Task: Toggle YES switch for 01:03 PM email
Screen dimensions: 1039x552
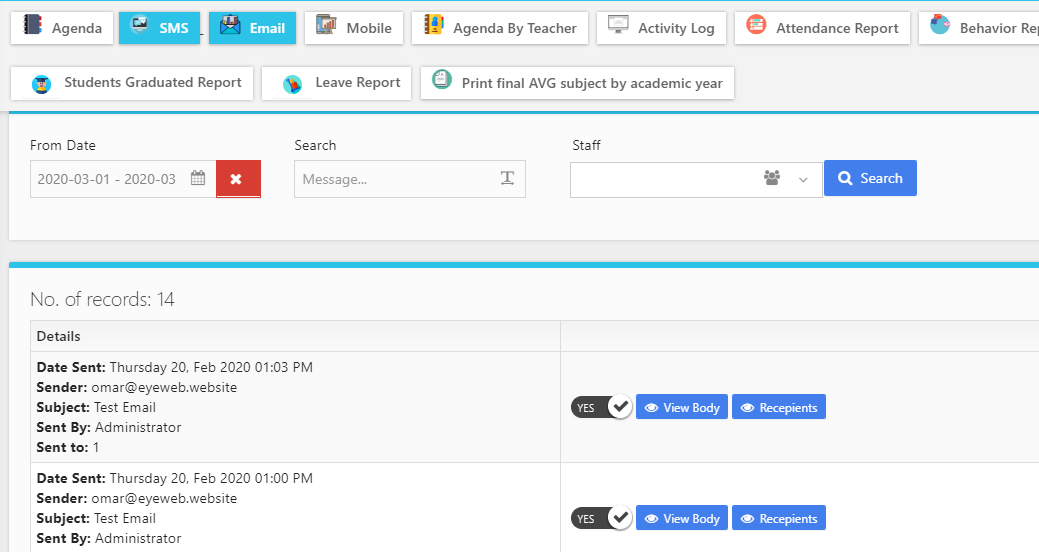Action: pyautogui.click(x=601, y=407)
